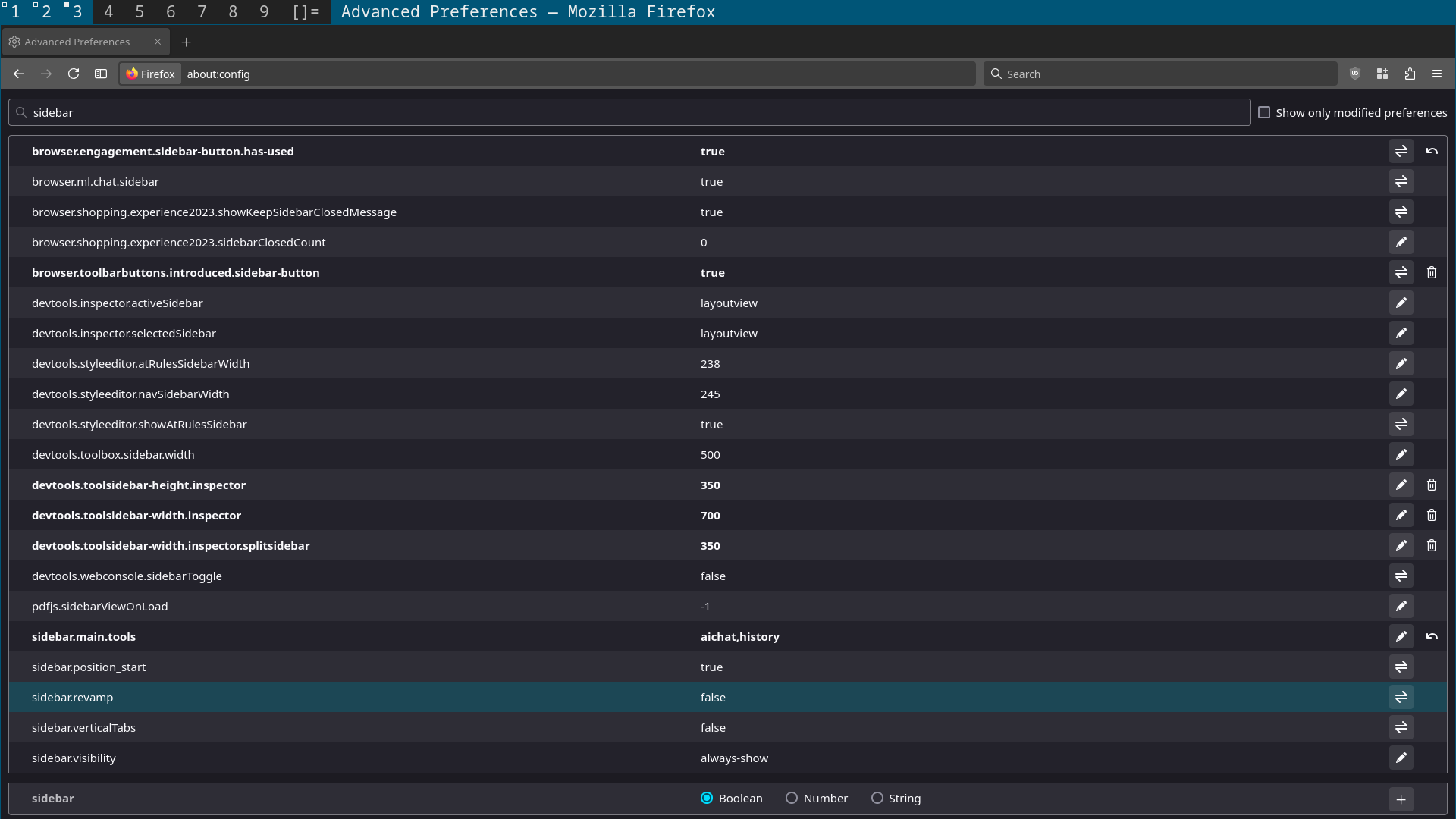Select the String type radio button
This screenshot has width=1456, height=819.
tap(877, 798)
